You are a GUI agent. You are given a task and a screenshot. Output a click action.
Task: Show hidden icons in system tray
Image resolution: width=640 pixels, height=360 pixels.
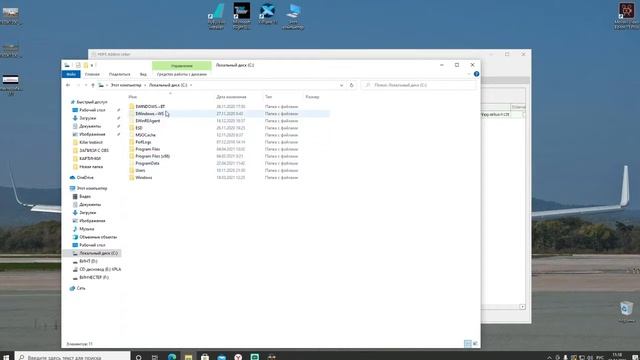click(549, 358)
